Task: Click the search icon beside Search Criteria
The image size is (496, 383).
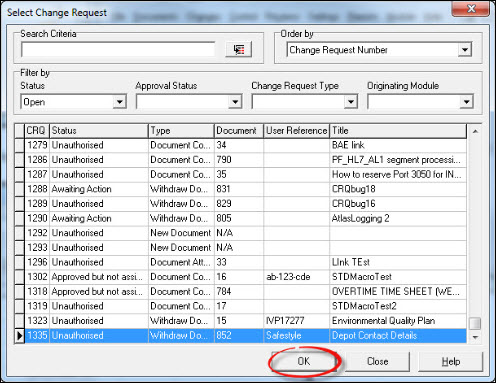Action: coord(238,49)
